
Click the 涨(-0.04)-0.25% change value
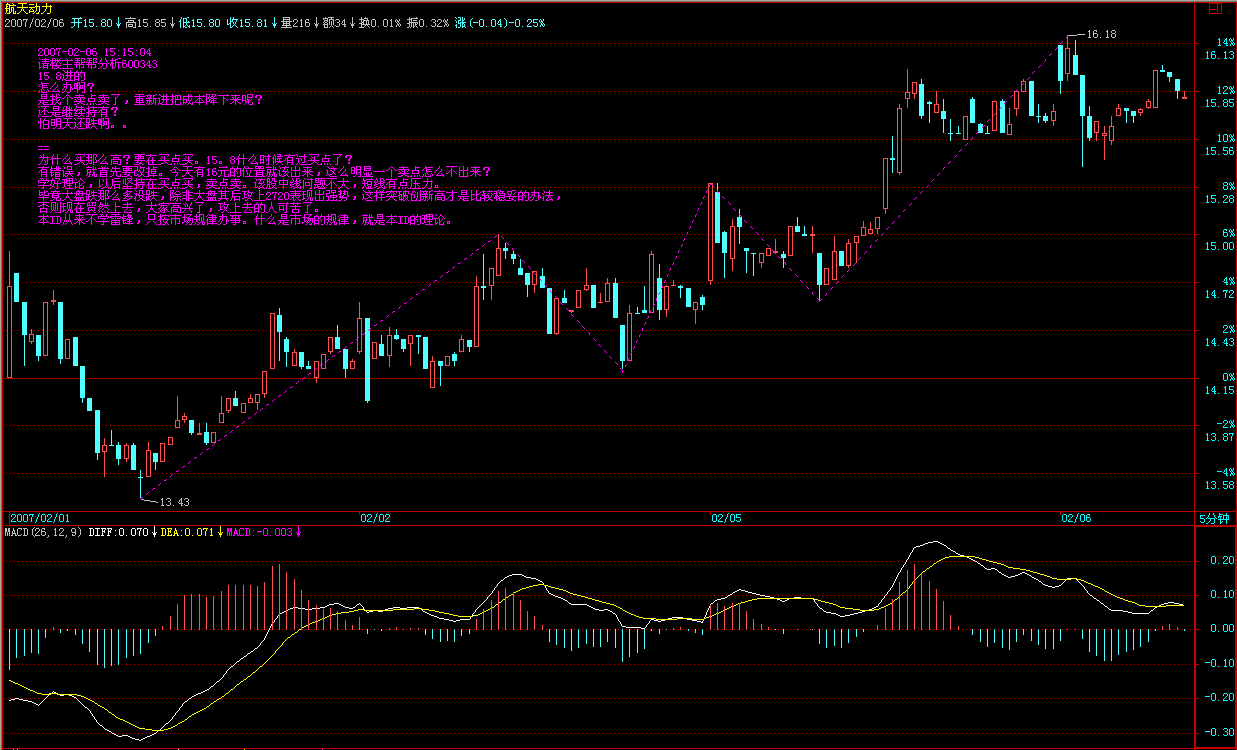click(499, 22)
